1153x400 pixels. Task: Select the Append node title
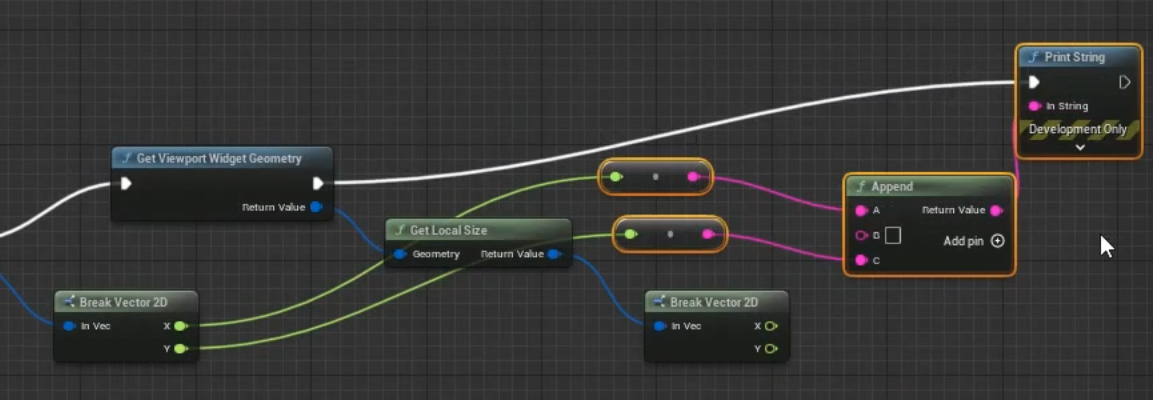(892, 187)
